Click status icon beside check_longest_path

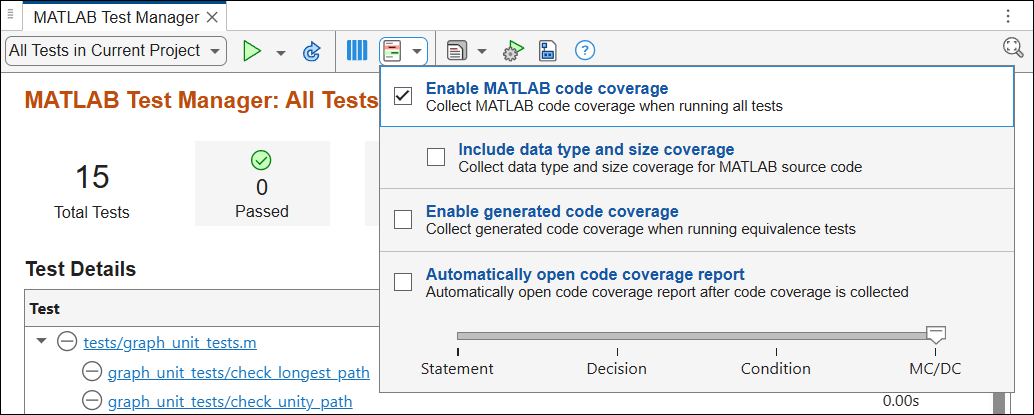coord(91,372)
